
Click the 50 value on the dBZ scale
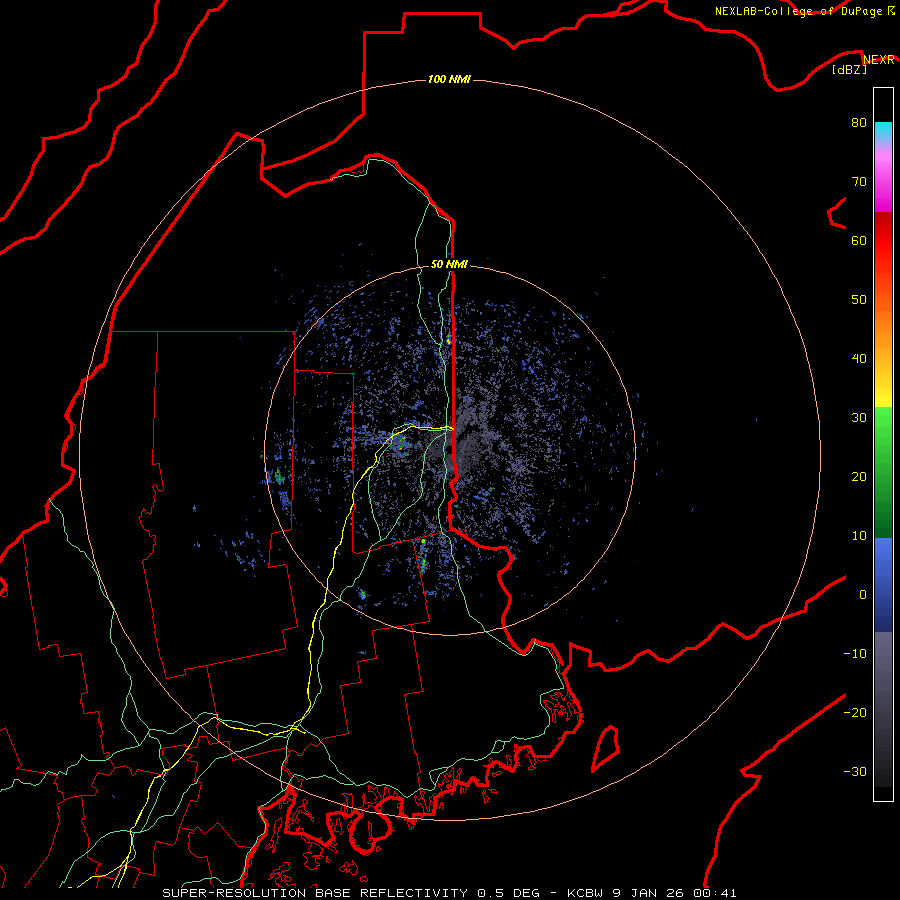pyautogui.click(x=859, y=300)
